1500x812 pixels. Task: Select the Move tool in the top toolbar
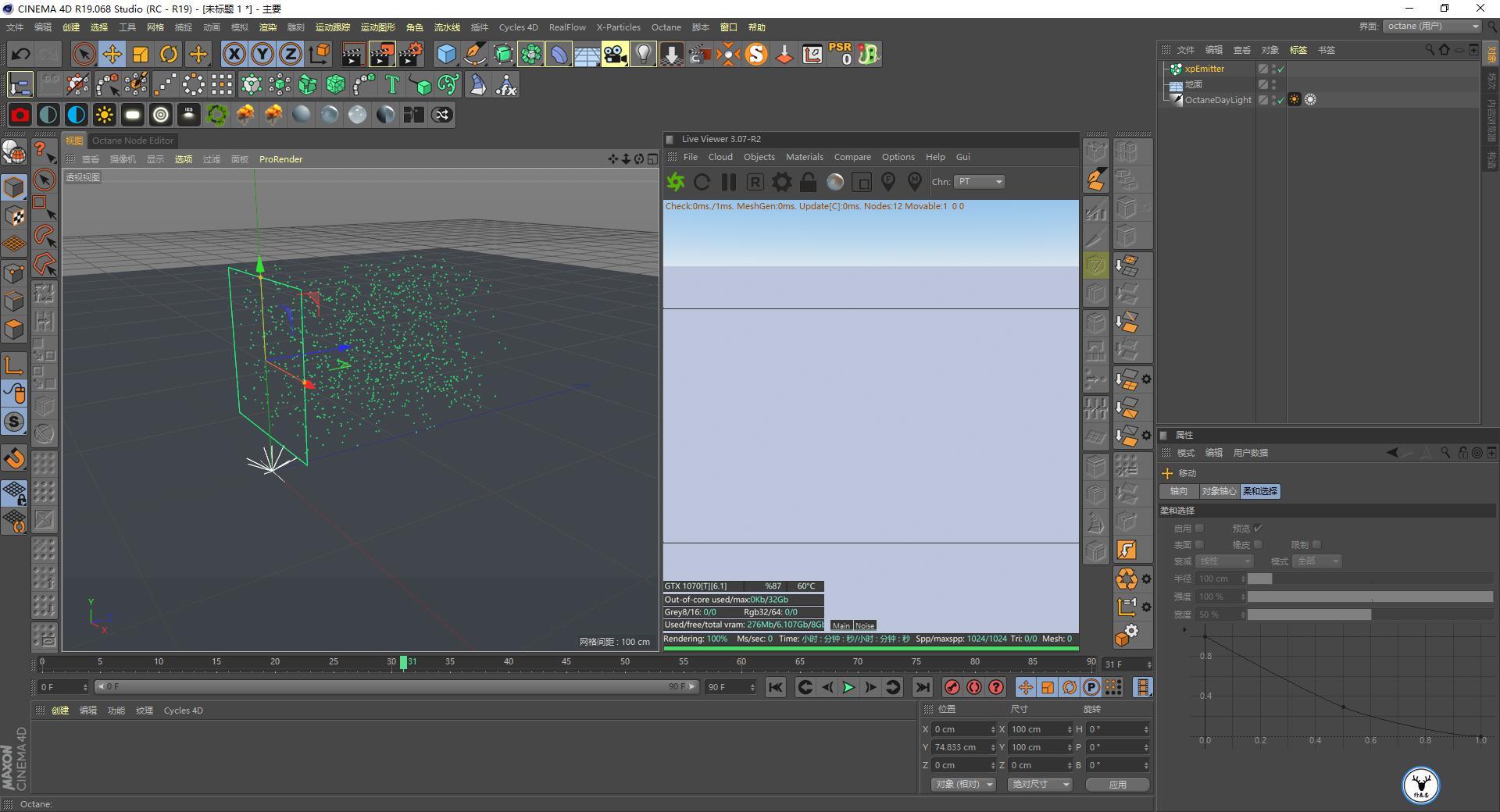[x=112, y=54]
